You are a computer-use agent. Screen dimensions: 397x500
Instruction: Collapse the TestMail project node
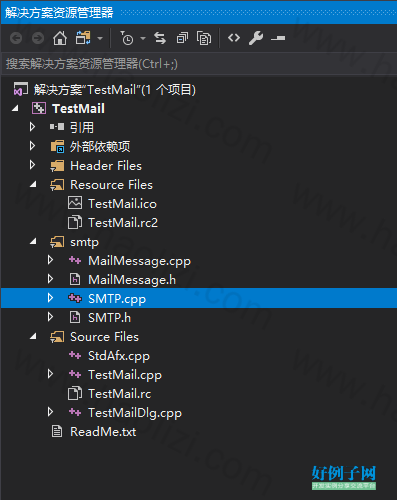tap(15, 108)
